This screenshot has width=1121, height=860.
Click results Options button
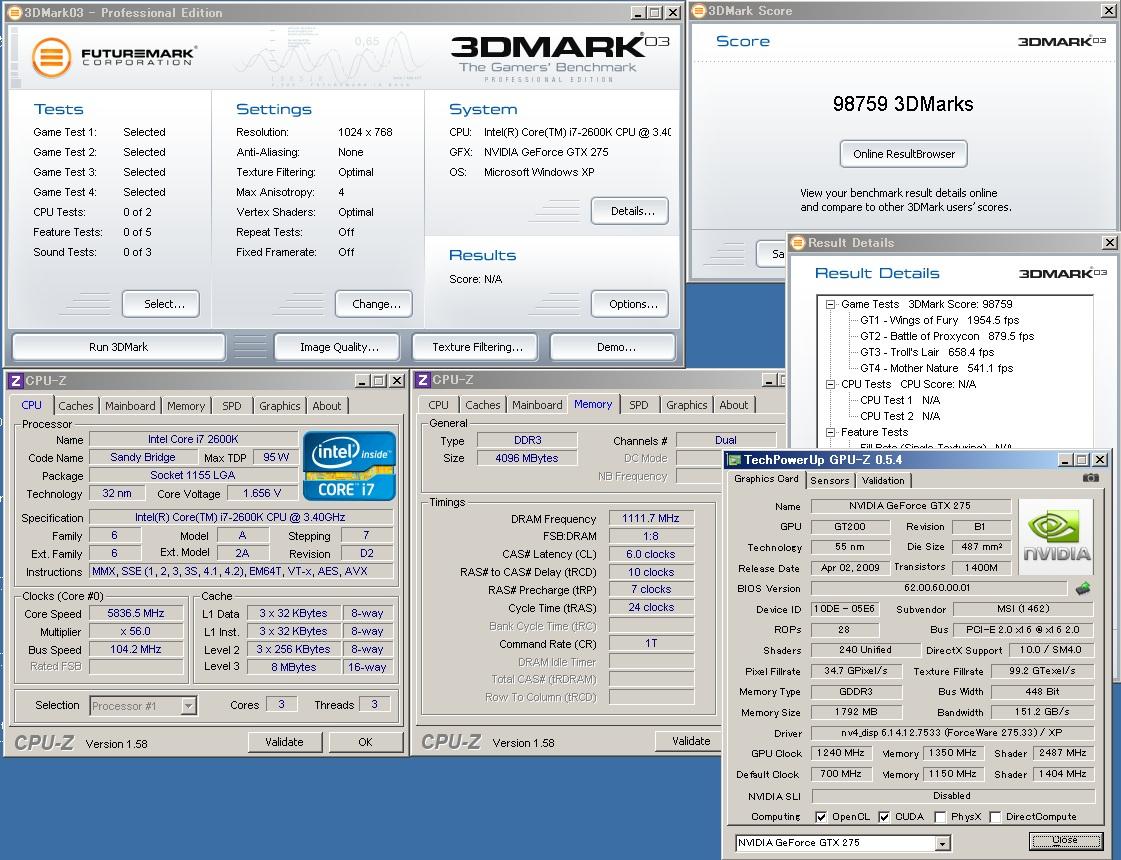coord(630,304)
